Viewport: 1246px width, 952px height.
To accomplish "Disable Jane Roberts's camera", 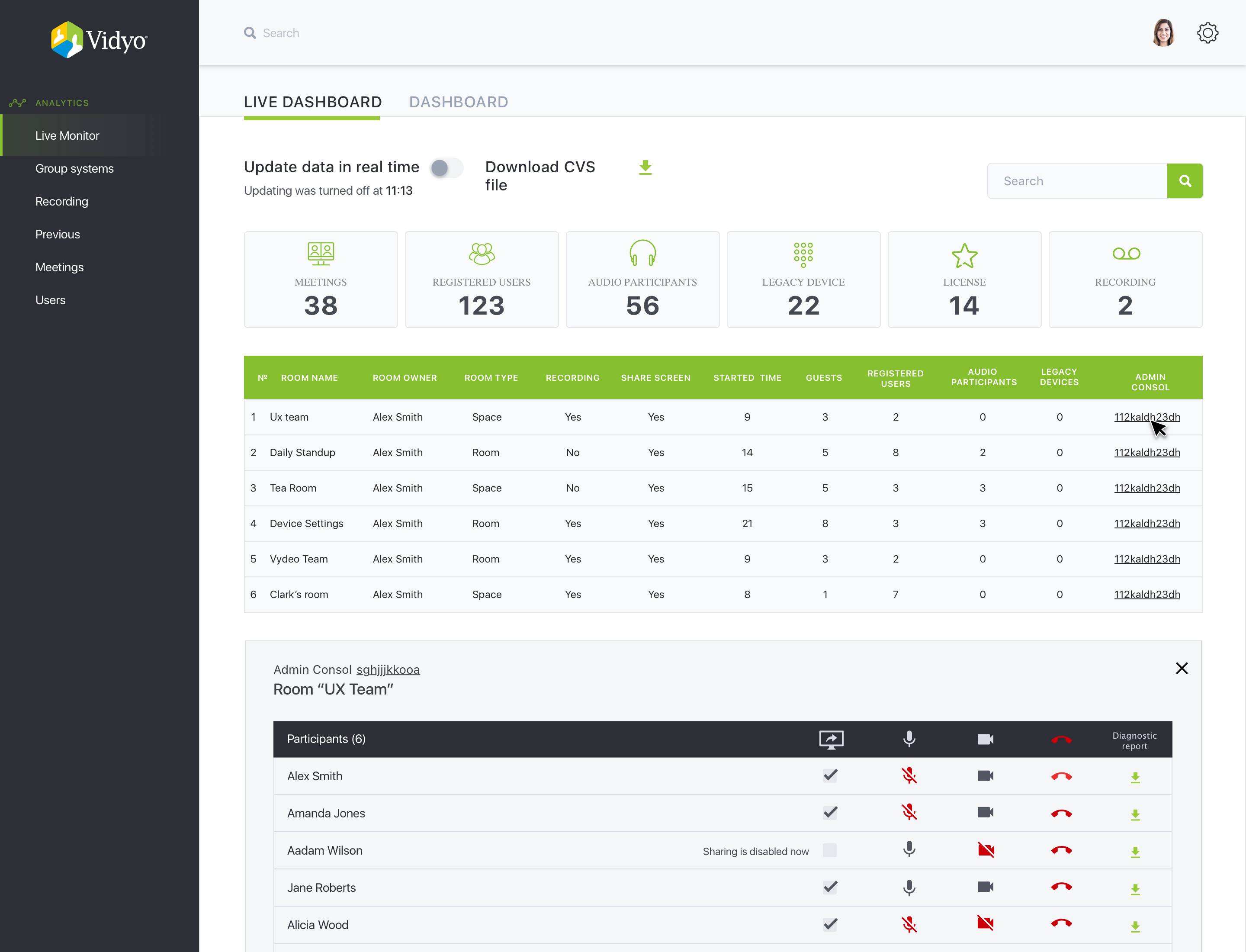I will (x=986, y=887).
